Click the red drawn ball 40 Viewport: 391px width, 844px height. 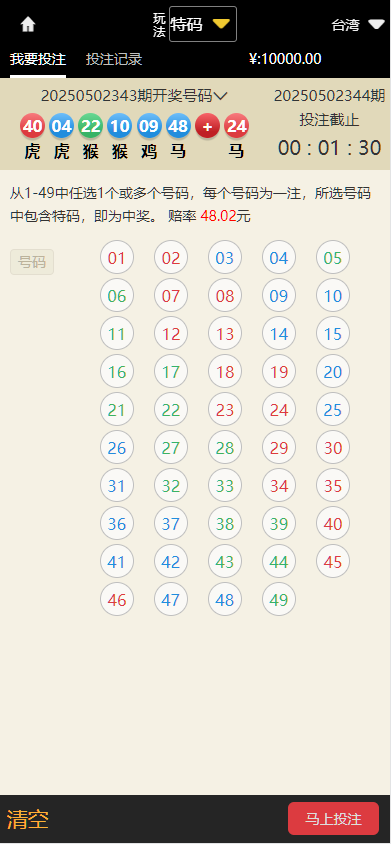tap(32, 126)
